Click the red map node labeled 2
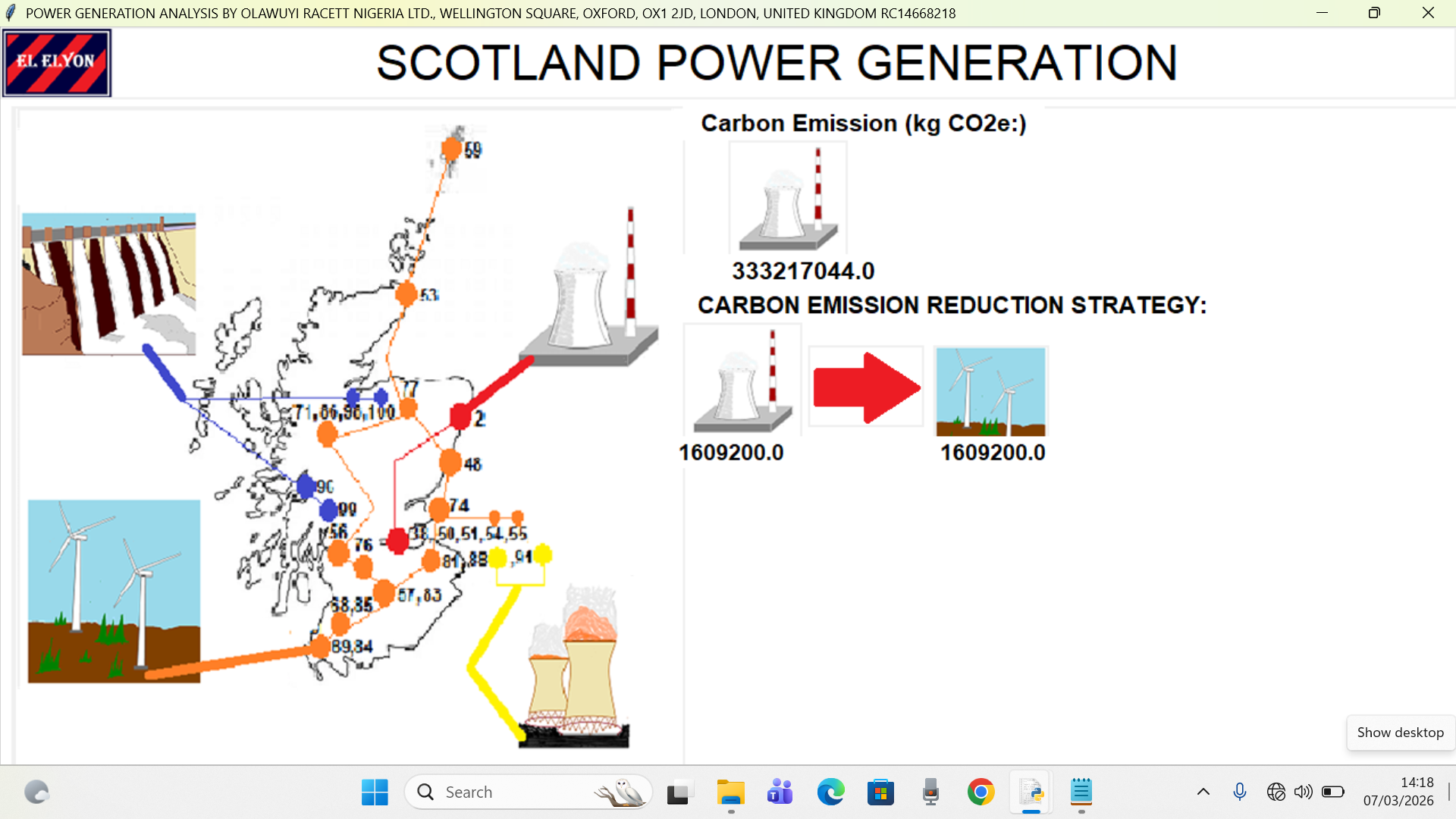The height and width of the screenshot is (819, 1456). click(x=460, y=416)
